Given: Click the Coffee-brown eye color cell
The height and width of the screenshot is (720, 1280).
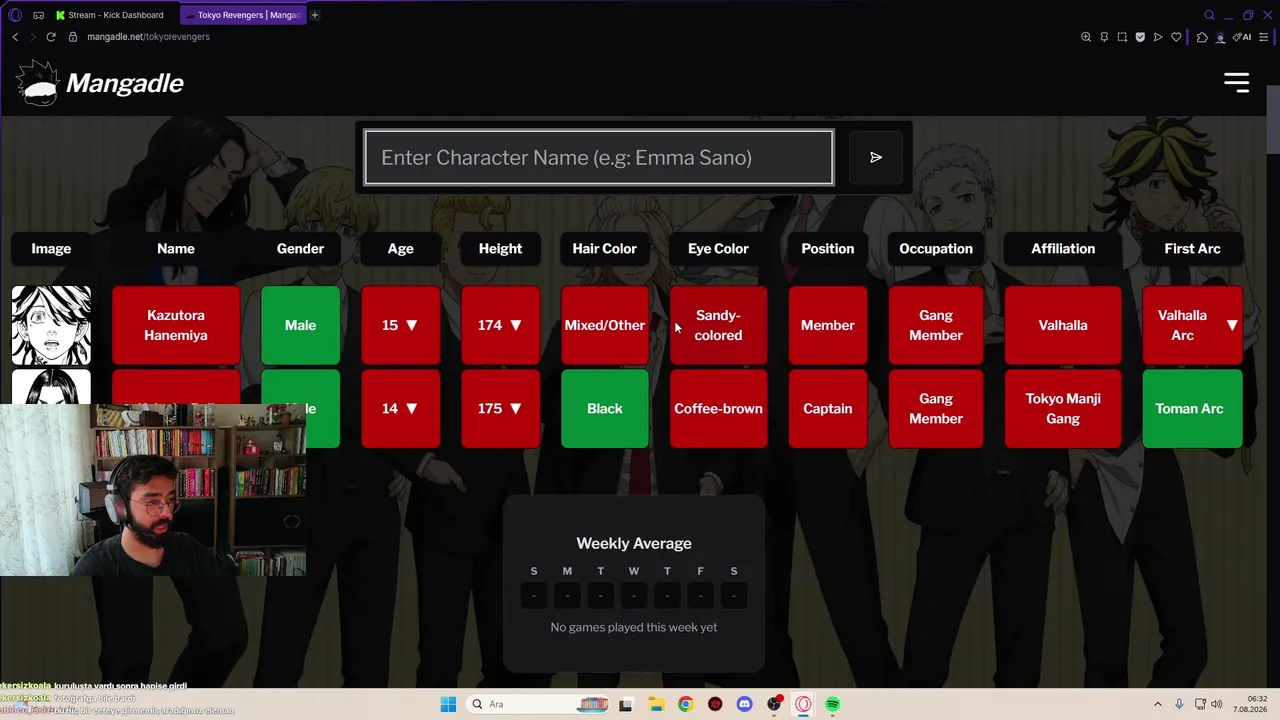Looking at the screenshot, I should pos(718,408).
